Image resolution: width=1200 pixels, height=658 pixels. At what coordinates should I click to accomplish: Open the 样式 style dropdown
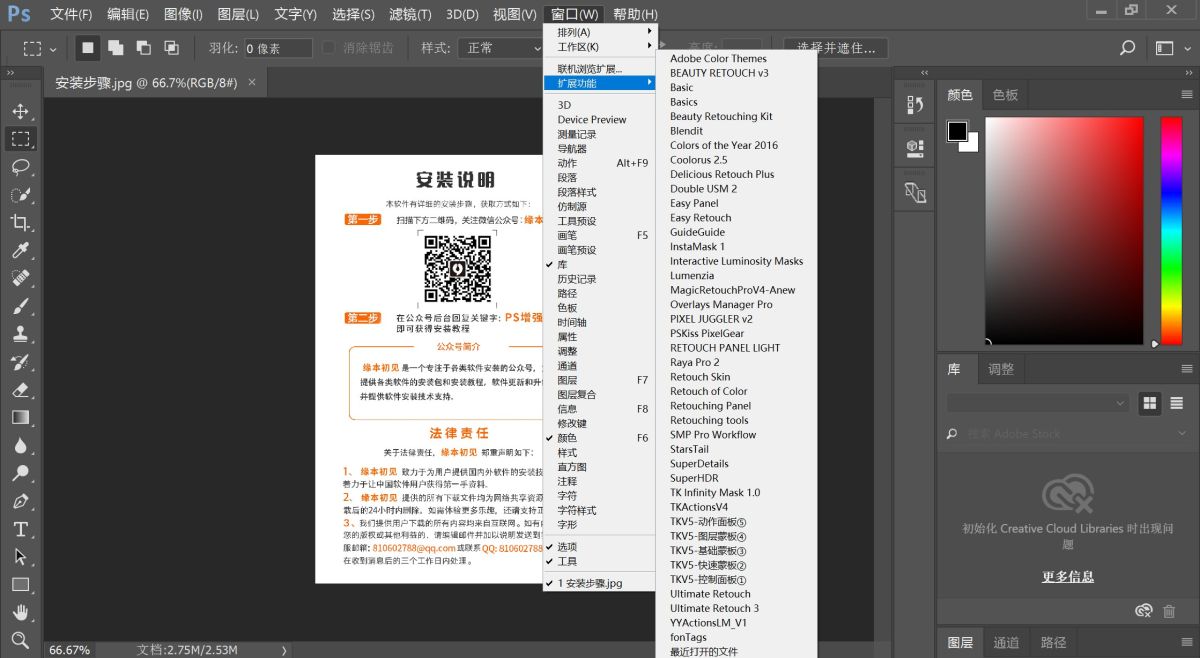pos(501,48)
